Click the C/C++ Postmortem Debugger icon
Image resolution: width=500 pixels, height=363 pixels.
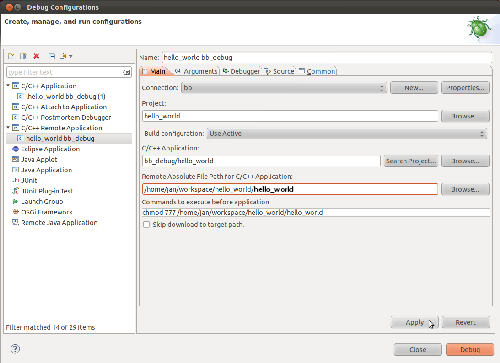(16, 117)
